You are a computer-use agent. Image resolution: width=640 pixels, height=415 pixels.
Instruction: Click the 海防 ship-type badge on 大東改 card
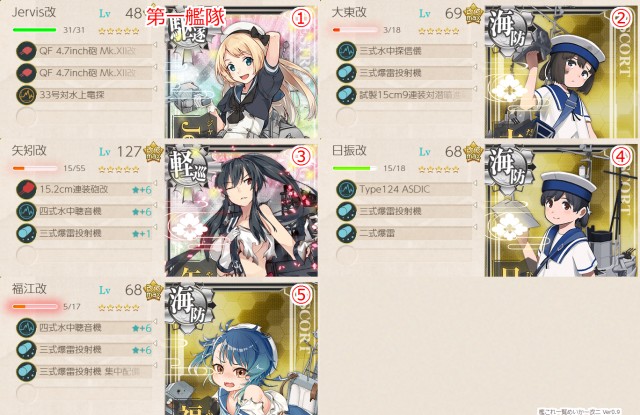[509, 31]
